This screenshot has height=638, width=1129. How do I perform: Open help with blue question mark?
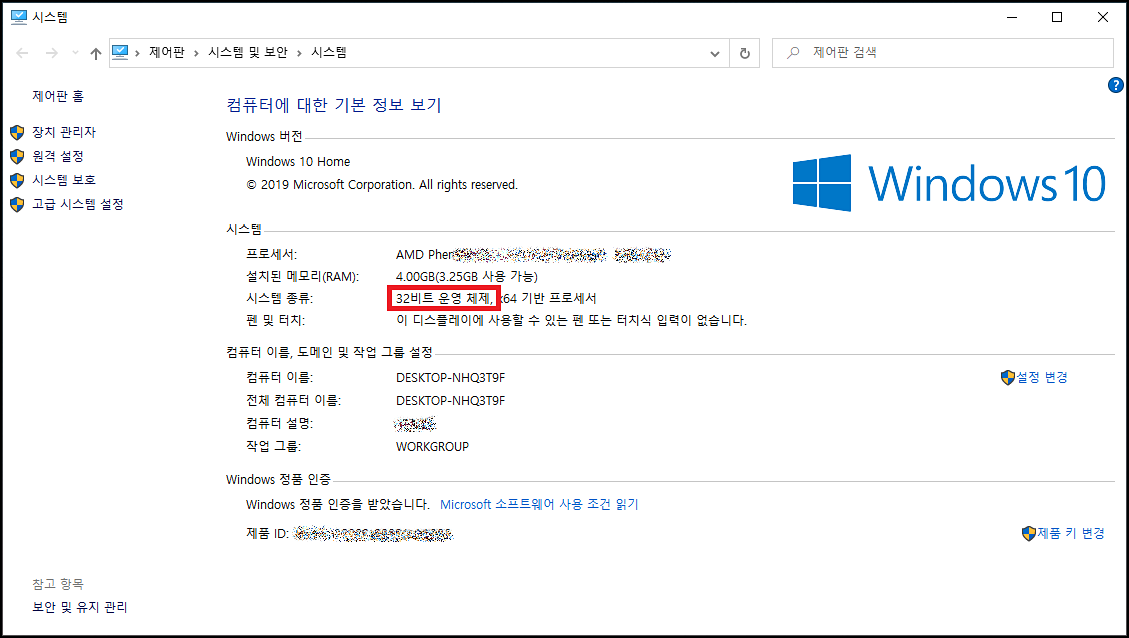(1115, 85)
